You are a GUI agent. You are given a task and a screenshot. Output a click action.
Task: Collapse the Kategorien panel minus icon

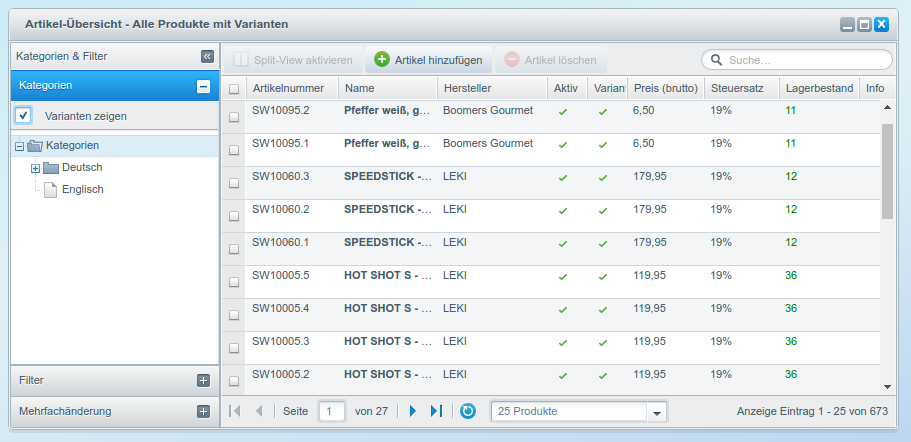(x=203, y=86)
